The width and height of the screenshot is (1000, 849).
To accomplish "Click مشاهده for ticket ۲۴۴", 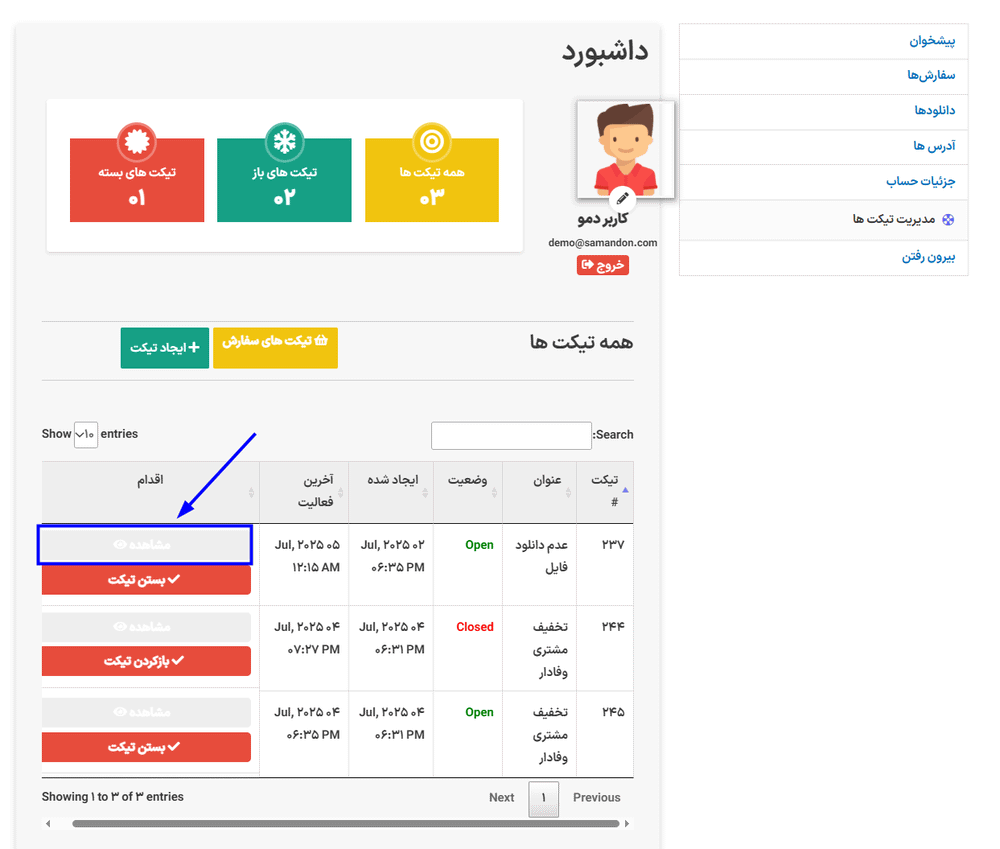I will [146, 626].
